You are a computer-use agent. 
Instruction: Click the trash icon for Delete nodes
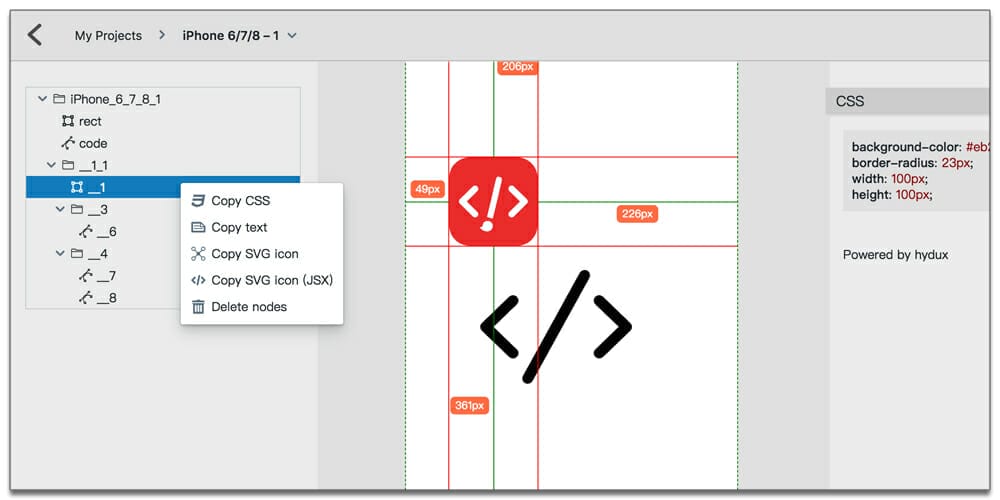[x=198, y=307]
